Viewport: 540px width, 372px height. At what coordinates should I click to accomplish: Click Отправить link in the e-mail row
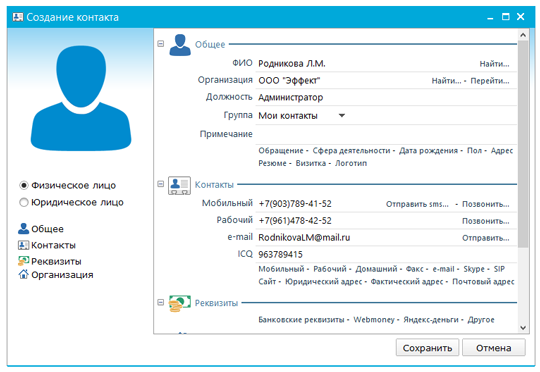click(486, 238)
